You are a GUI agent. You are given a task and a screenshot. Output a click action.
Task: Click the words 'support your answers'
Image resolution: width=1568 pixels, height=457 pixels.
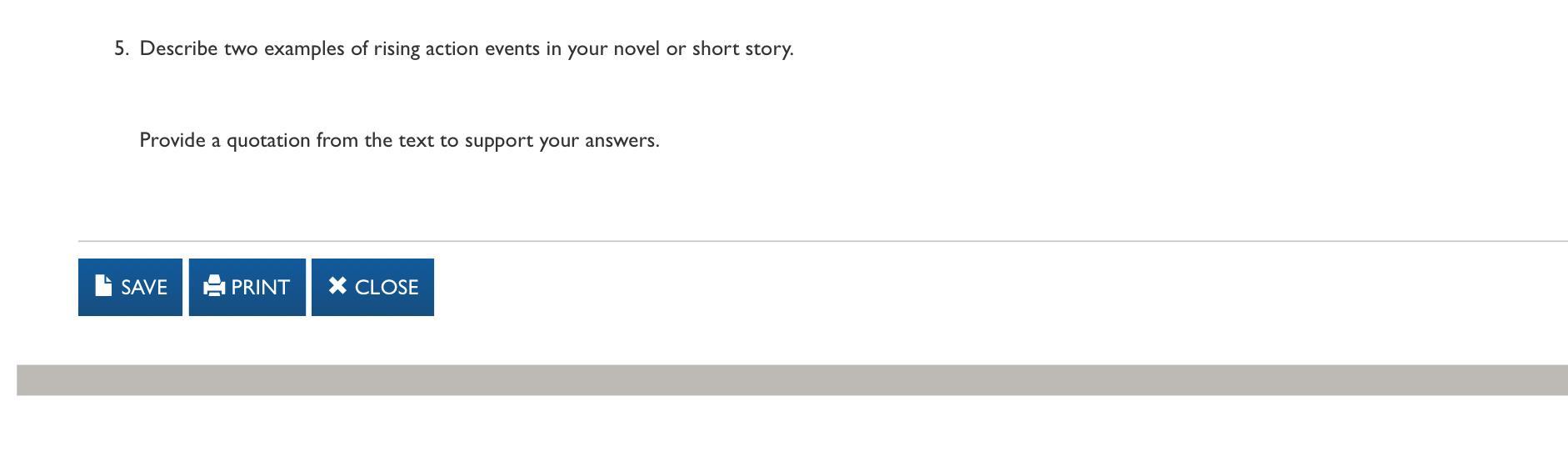coord(562,140)
